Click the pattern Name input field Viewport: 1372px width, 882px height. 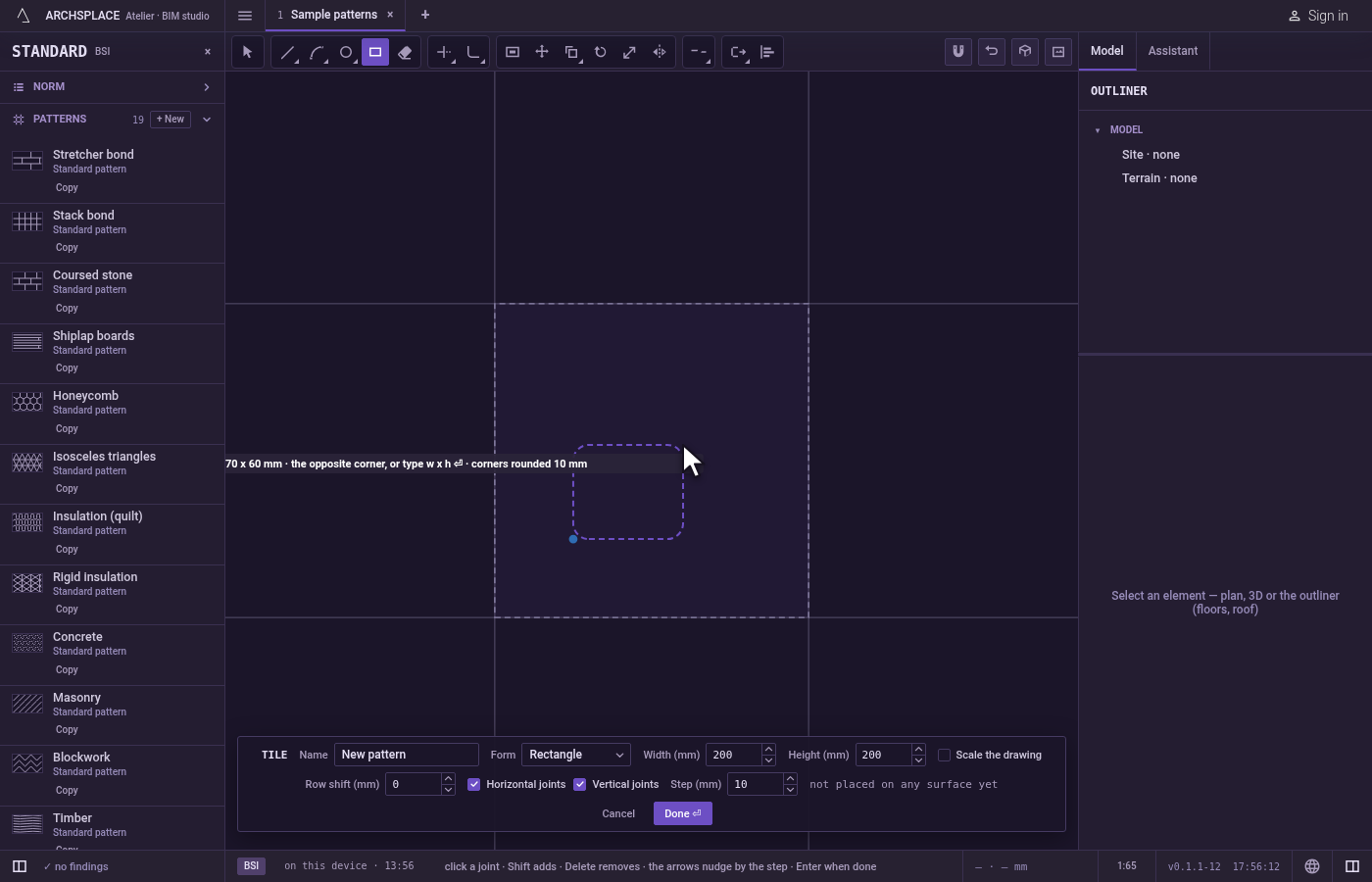point(407,755)
